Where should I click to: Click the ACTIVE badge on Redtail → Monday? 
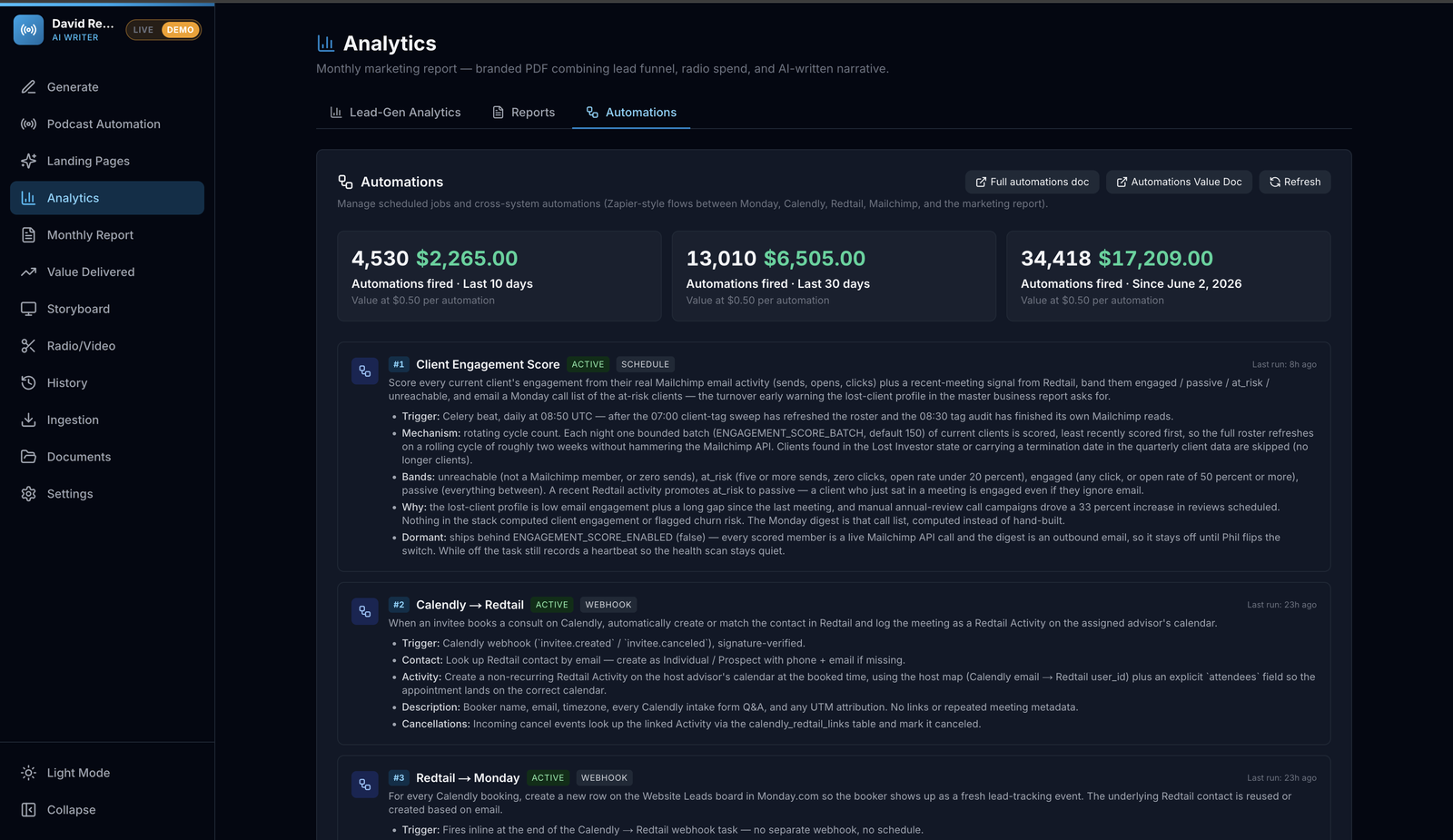click(x=548, y=778)
